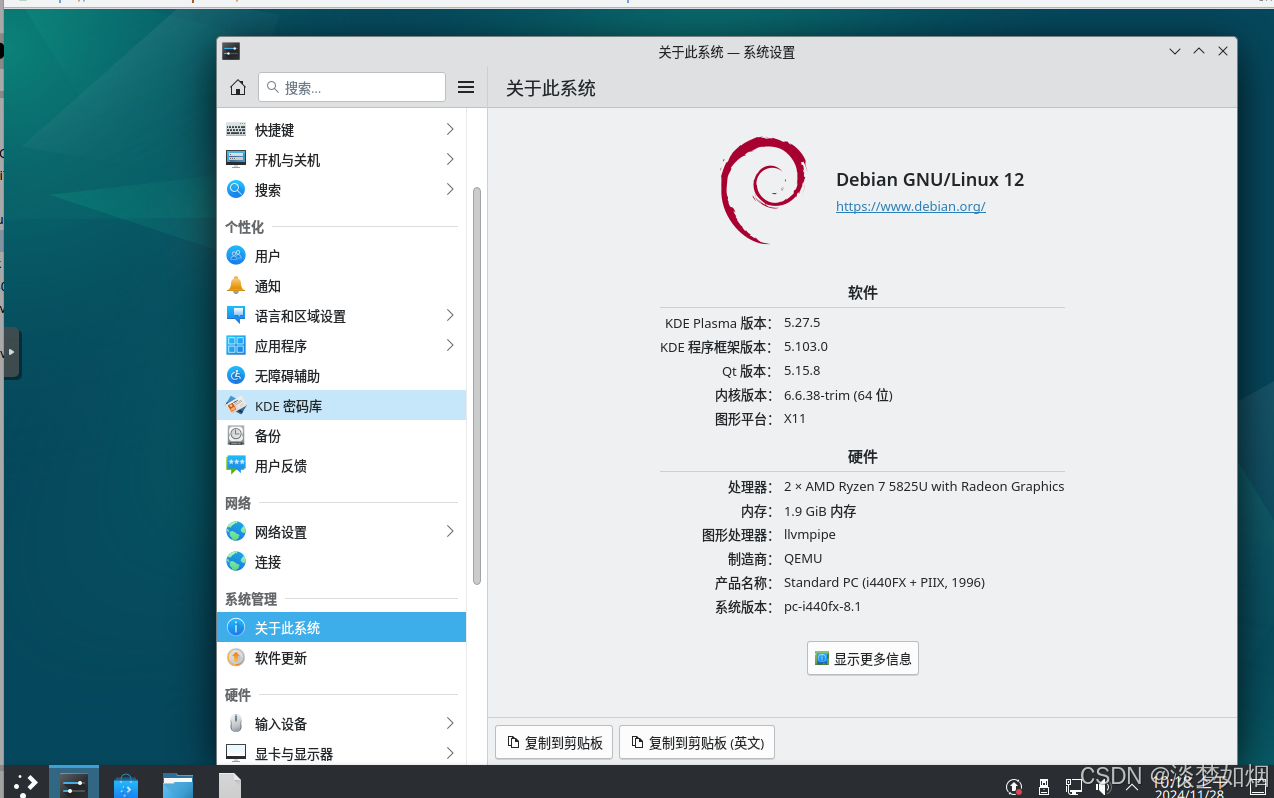This screenshot has height=798, width=1274.
Task: Click the update notifier tray icon
Action: pos(1014,787)
